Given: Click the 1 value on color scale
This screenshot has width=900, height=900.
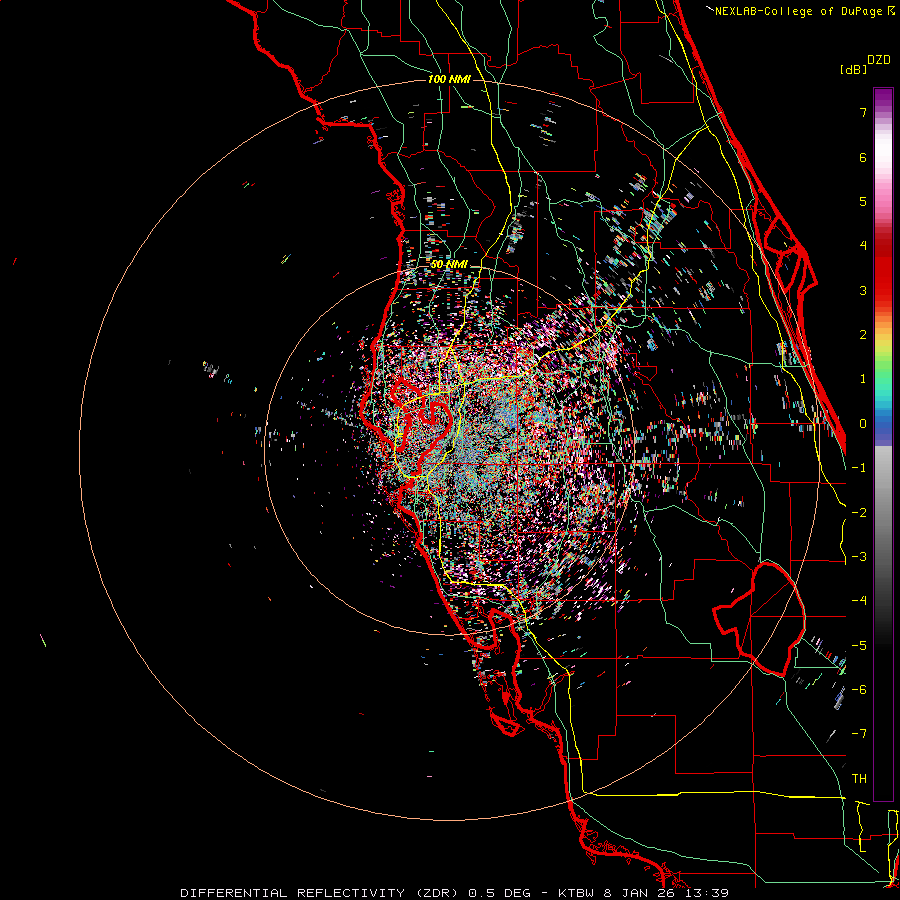Looking at the screenshot, I should point(863,379).
